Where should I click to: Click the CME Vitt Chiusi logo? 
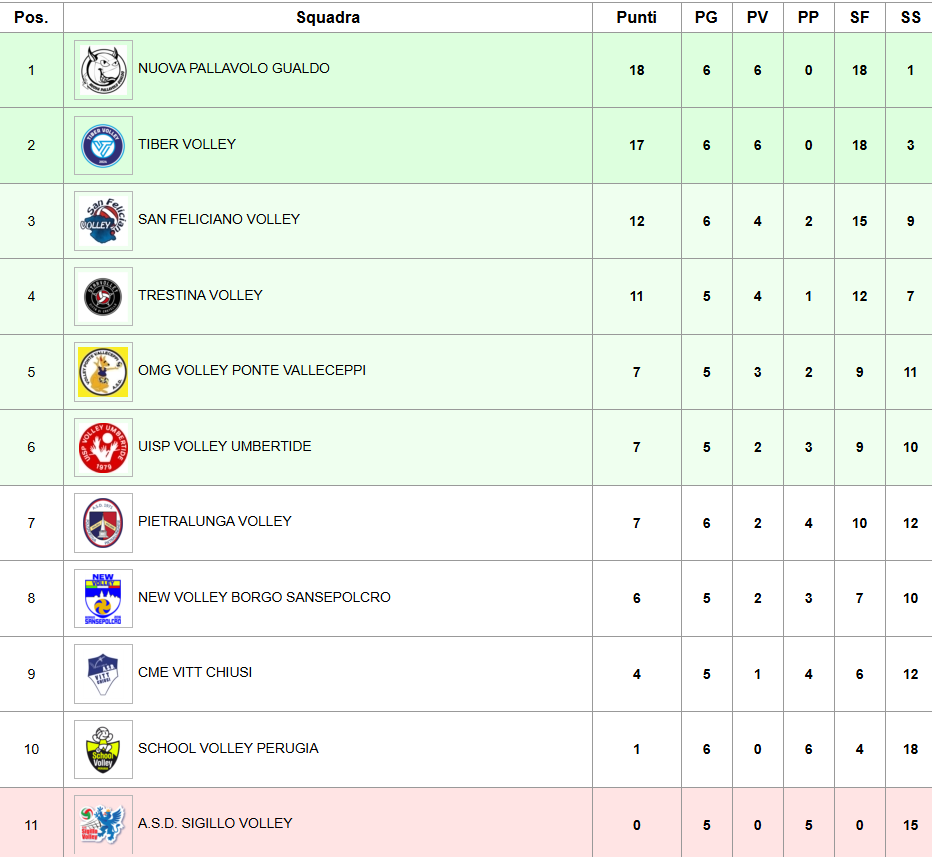[x=103, y=674]
